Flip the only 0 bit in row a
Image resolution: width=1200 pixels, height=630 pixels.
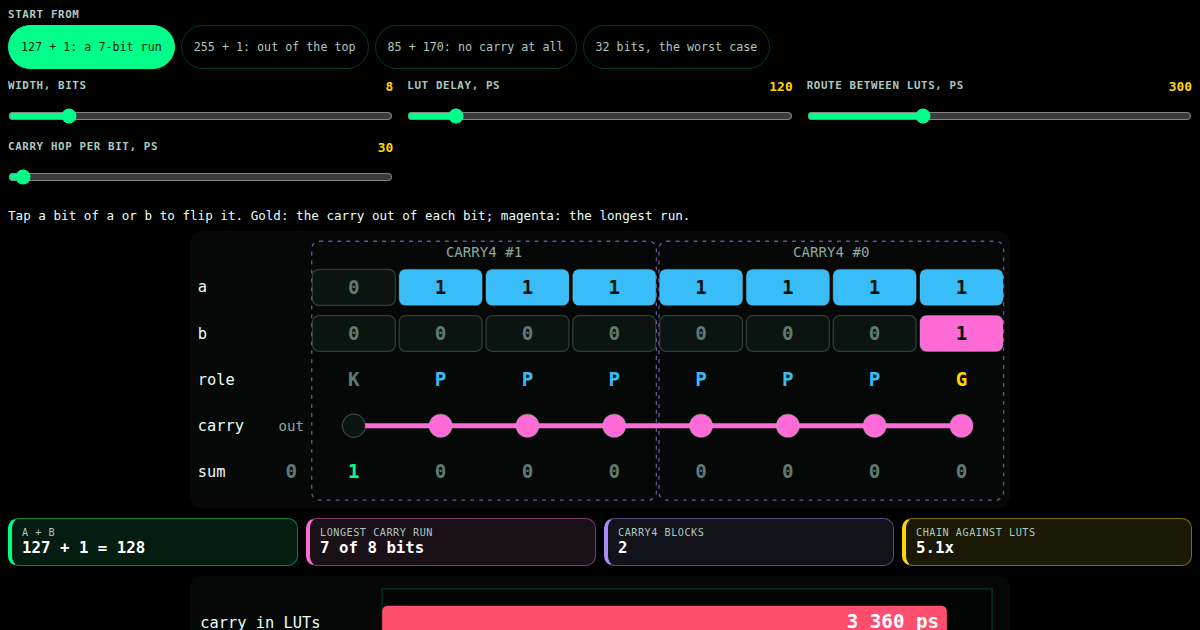click(354, 287)
